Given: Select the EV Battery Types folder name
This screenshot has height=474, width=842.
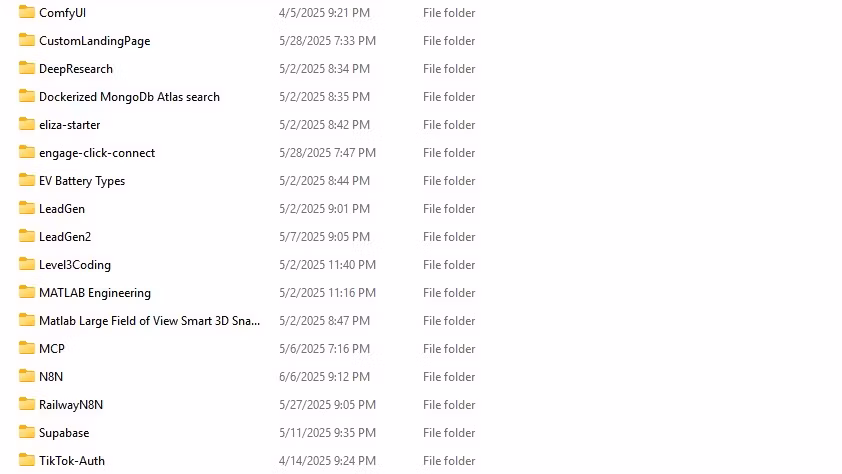Looking at the screenshot, I should pyautogui.click(x=82, y=181).
